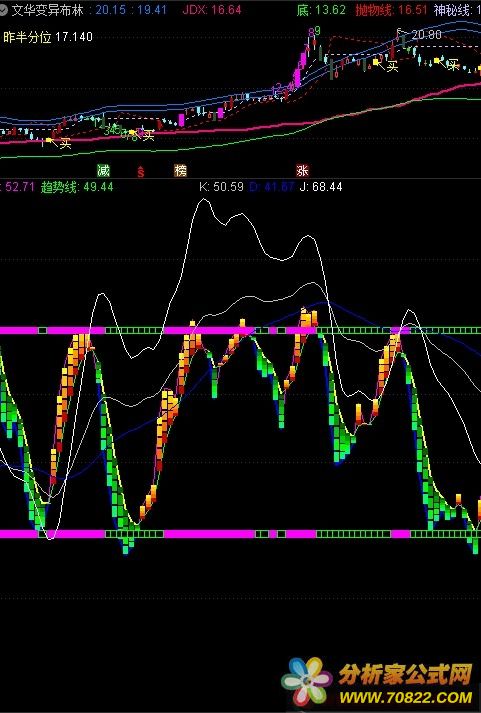Click the circular indicator settings icon
This screenshot has width=481, height=713.
[3, 10]
